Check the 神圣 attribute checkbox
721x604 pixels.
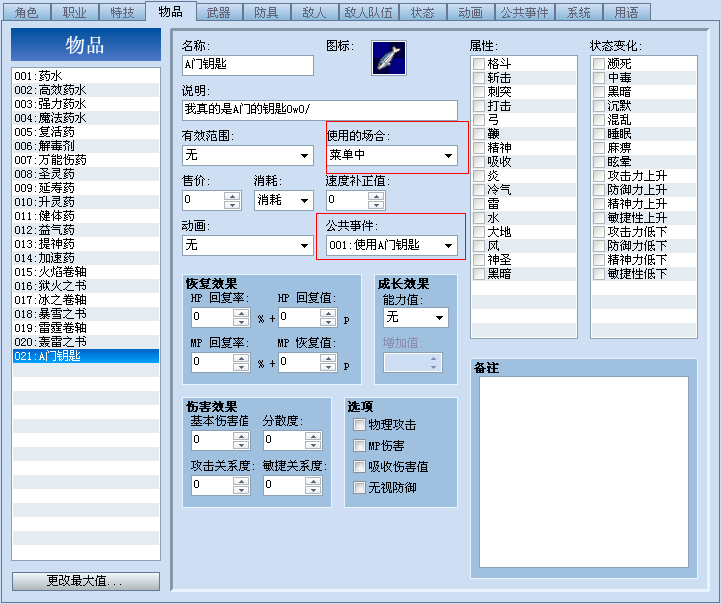(x=479, y=260)
